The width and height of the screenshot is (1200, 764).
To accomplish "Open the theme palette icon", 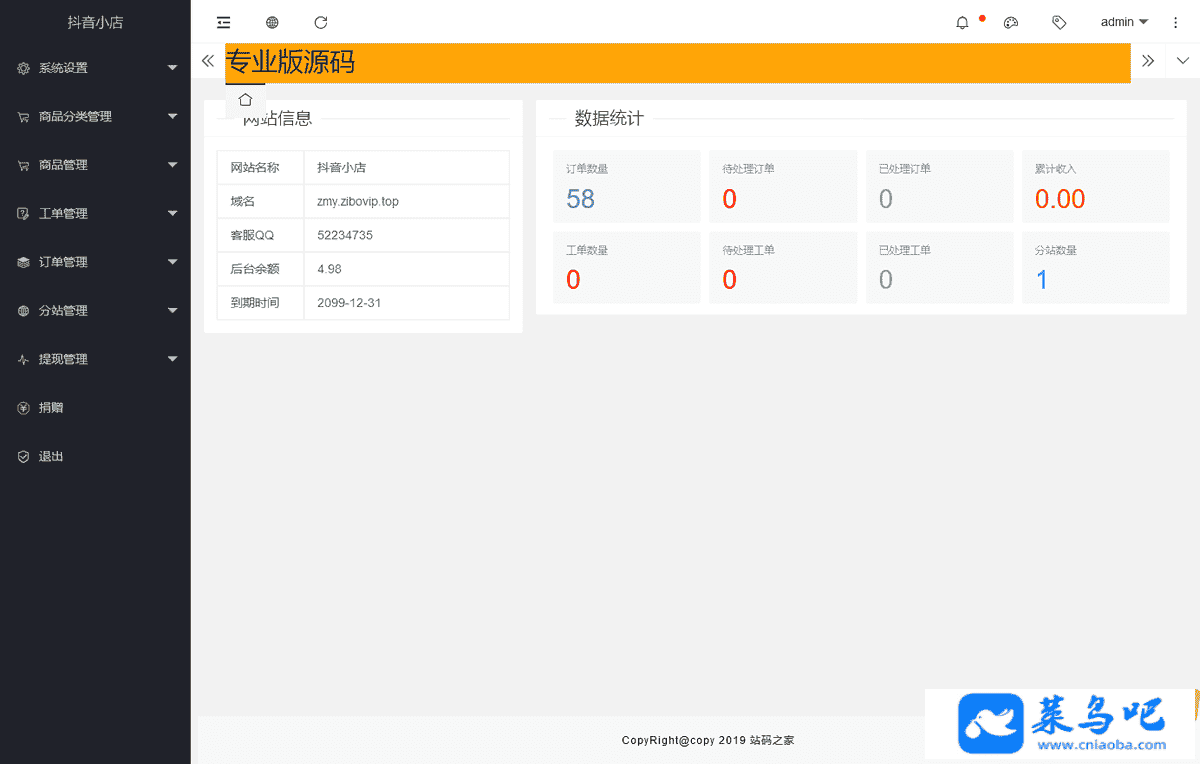I will pos(1011,22).
